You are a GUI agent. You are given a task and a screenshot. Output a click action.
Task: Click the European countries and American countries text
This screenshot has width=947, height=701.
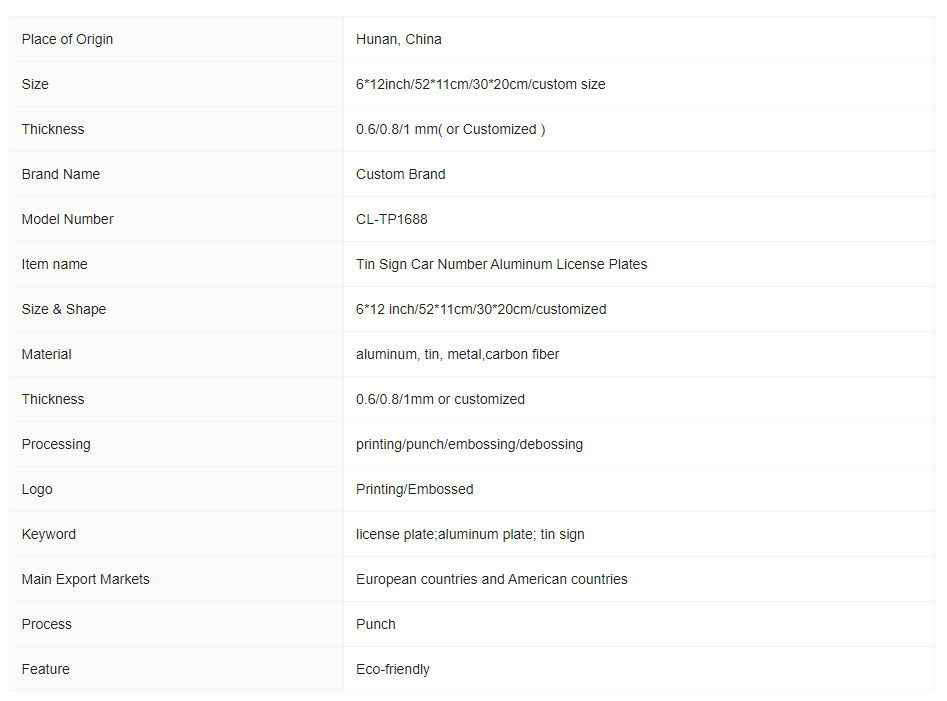tap(492, 580)
